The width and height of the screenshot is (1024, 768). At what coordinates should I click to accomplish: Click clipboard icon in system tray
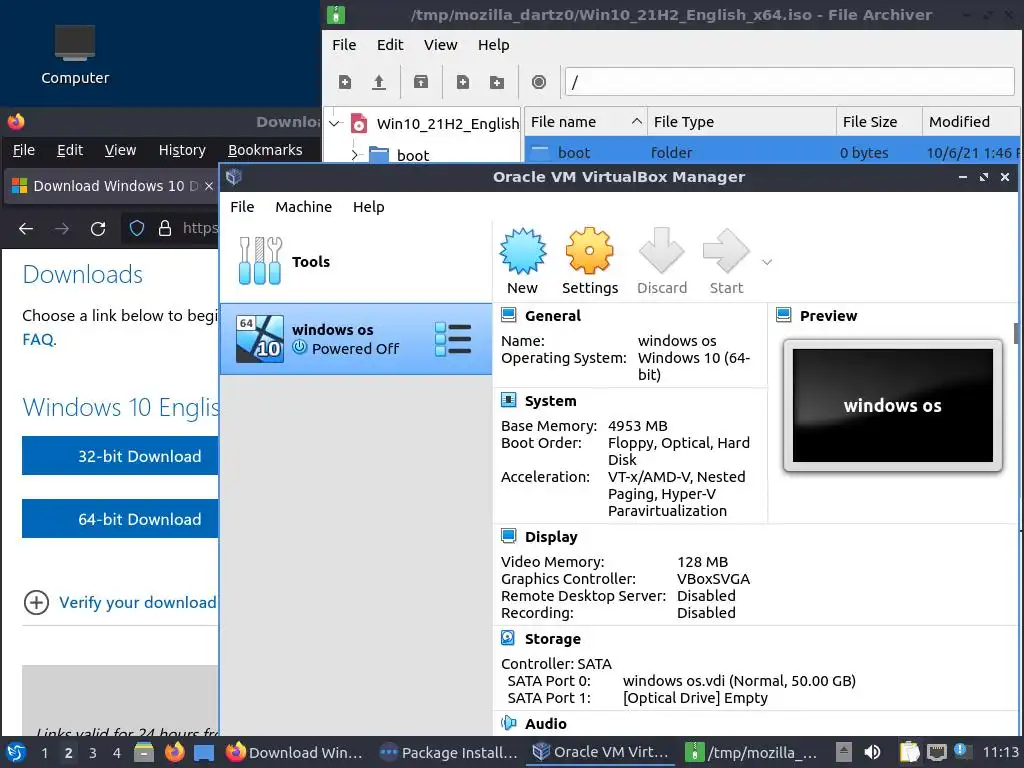coord(909,752)
